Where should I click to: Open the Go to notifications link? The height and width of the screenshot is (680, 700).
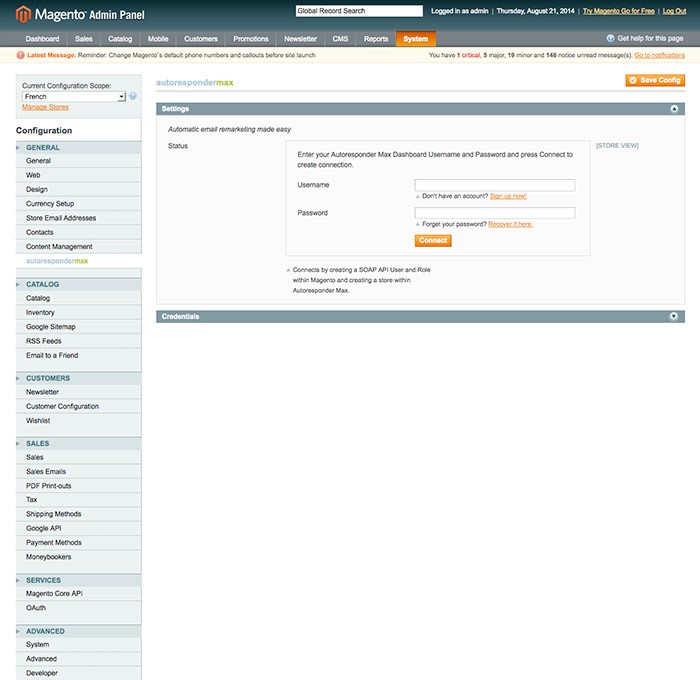coord(659,55)
